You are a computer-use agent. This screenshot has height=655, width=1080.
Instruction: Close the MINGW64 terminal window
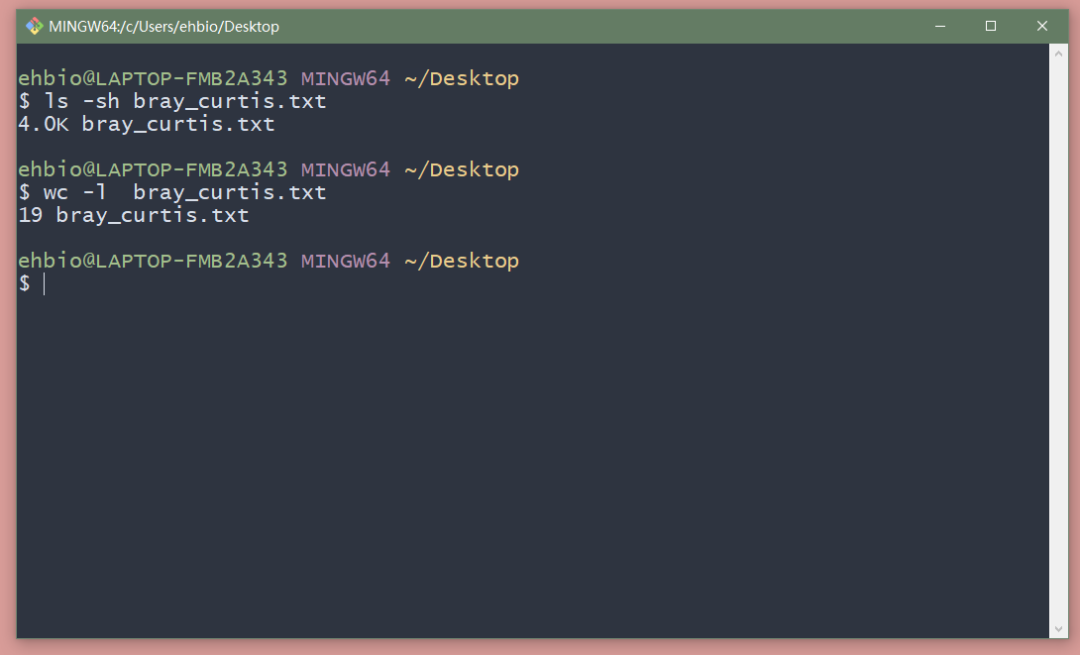[1042, 26]
